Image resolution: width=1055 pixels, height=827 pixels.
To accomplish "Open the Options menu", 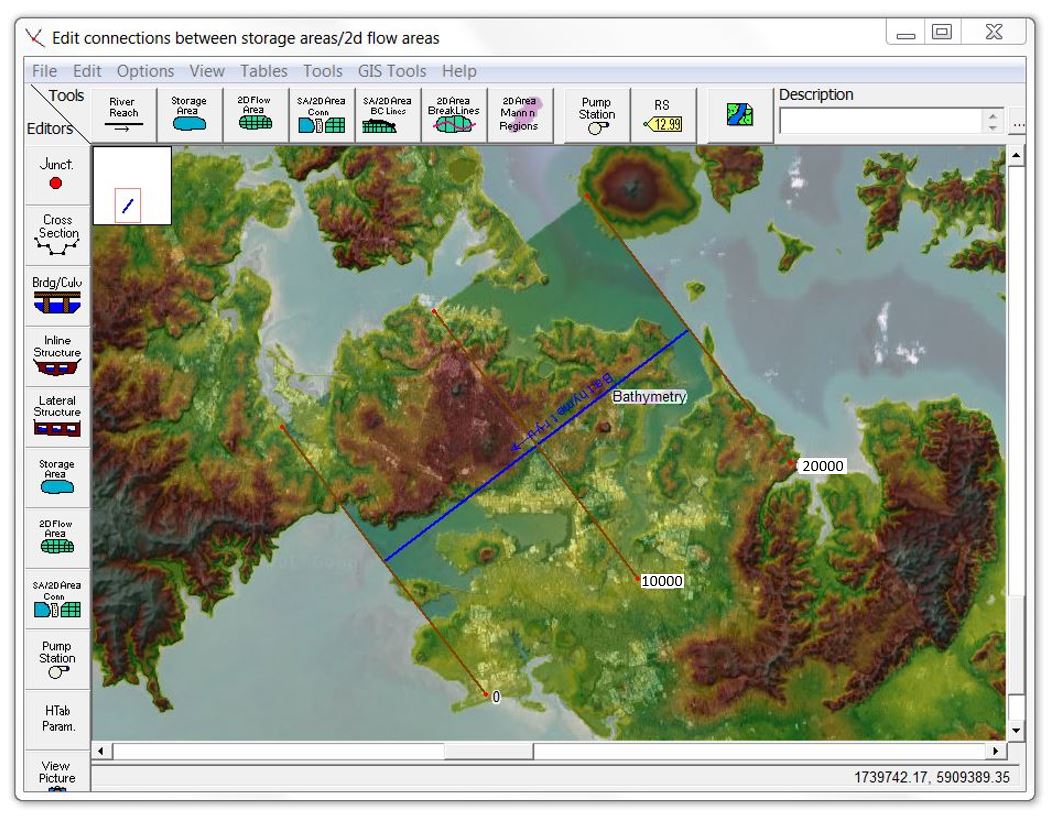I will 145,71.
